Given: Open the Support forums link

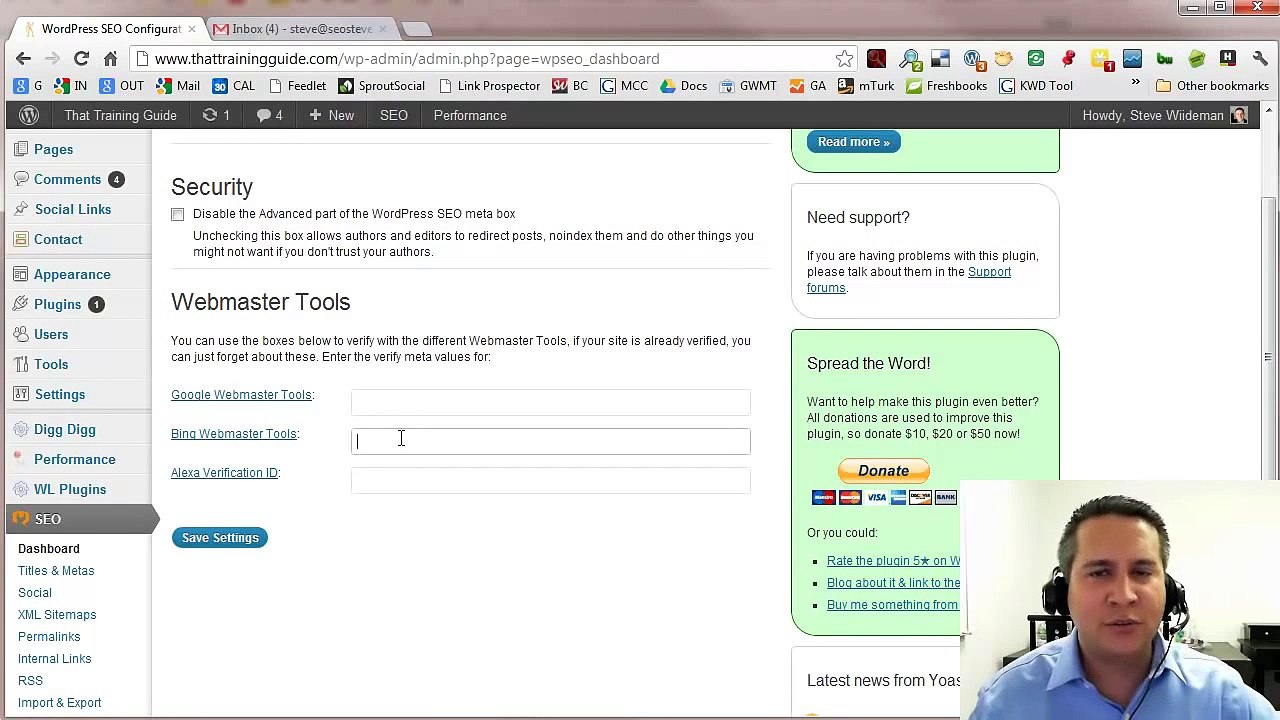Looking at the screenshot, I should [x=909, y=280].
